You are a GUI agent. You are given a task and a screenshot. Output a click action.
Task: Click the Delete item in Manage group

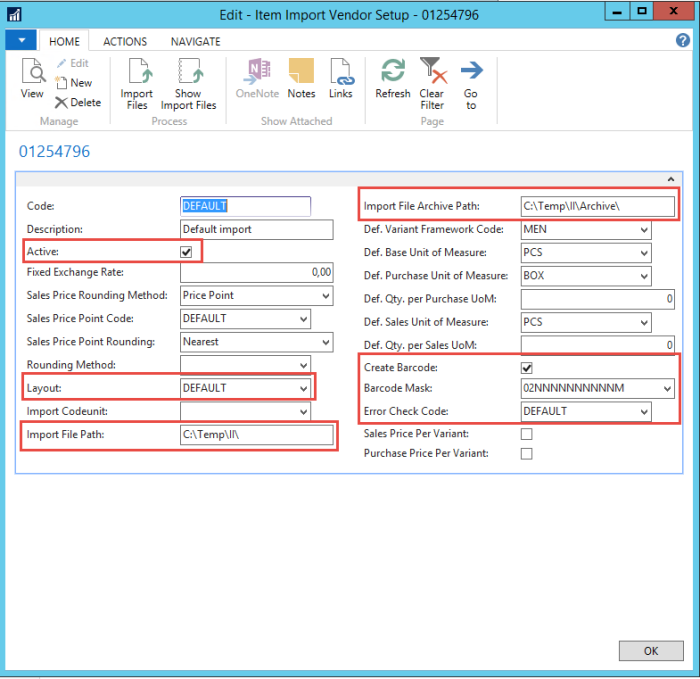77,102
